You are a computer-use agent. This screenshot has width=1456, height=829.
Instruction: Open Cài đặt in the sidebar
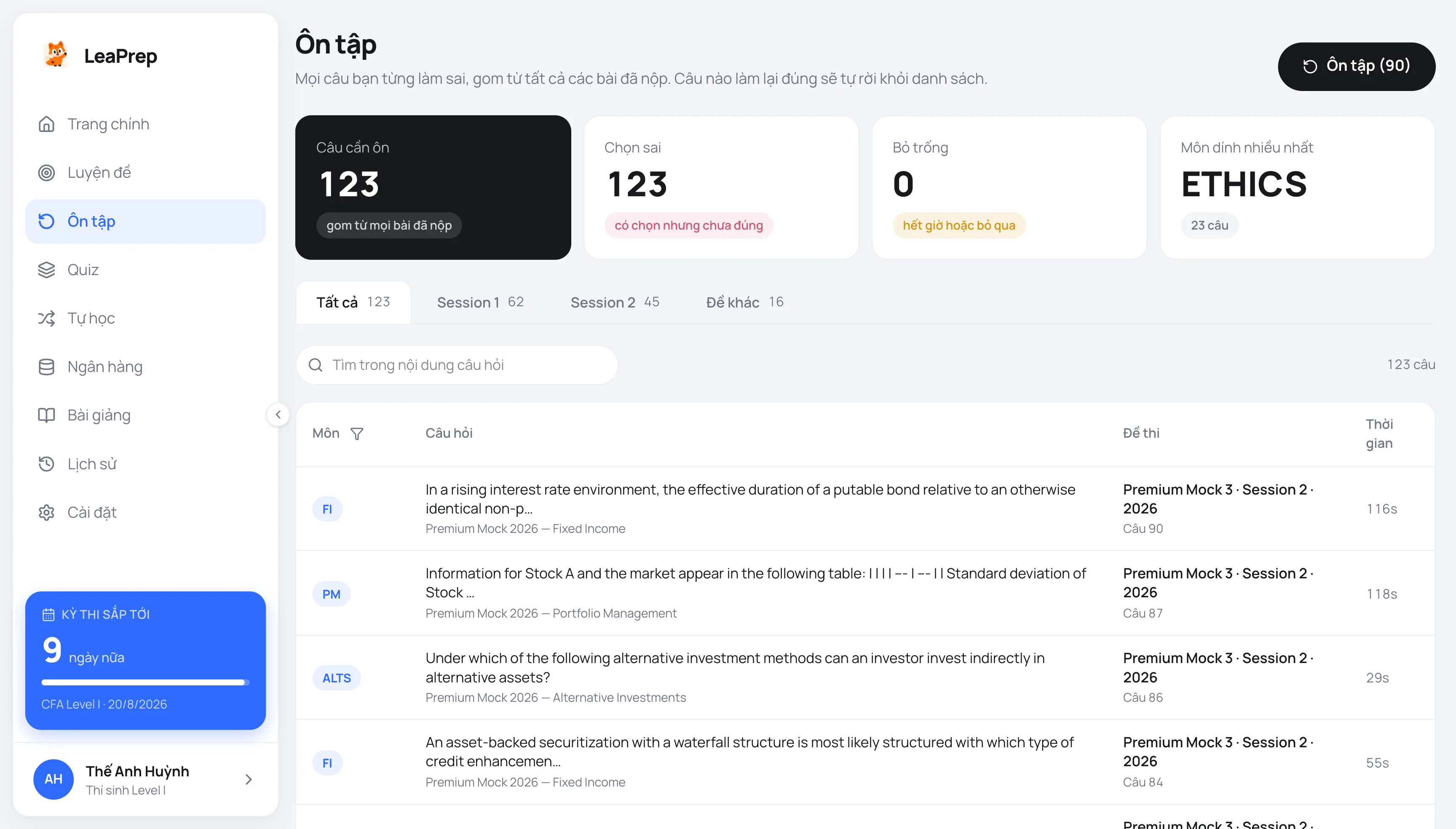point(145,512)
